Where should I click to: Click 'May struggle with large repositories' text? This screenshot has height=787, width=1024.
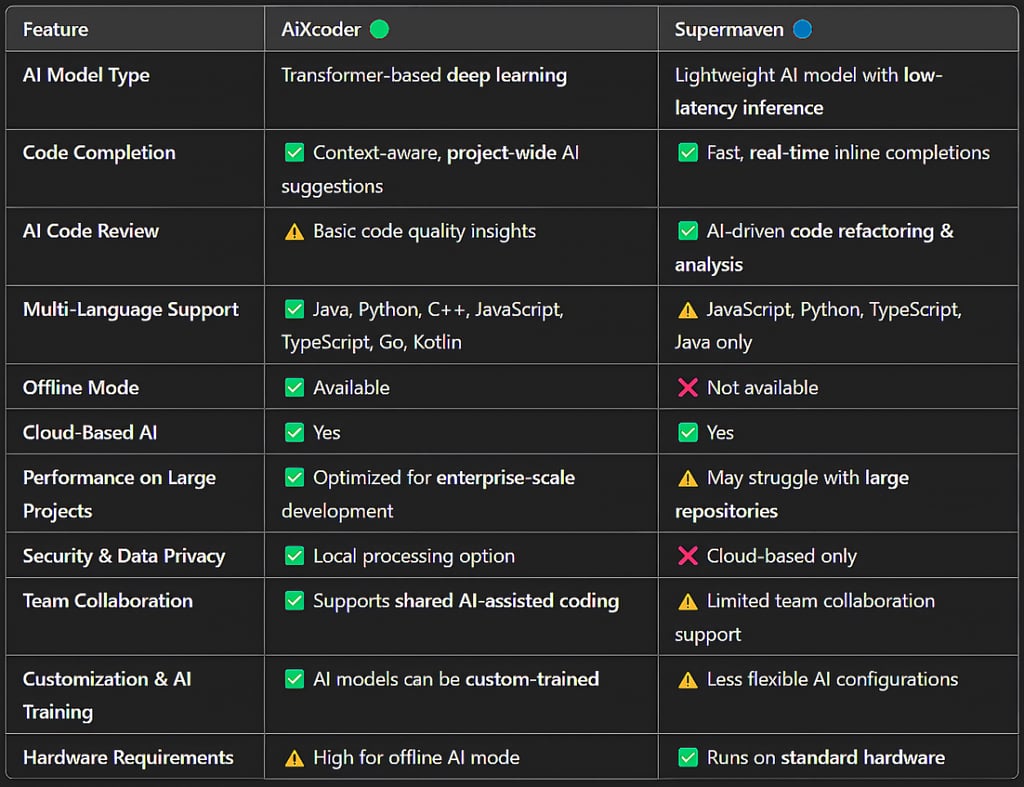click(792, 494)
